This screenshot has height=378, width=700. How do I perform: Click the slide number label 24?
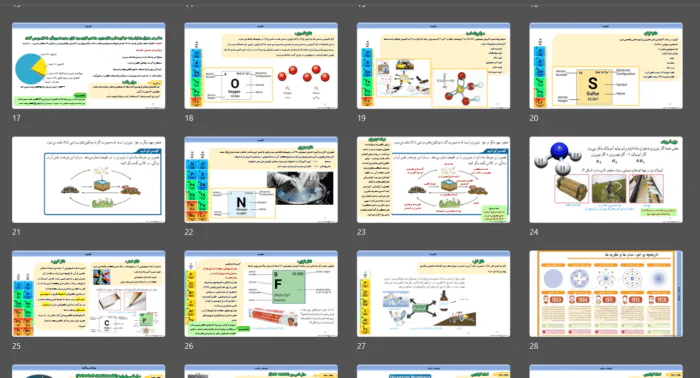[534, 232]
